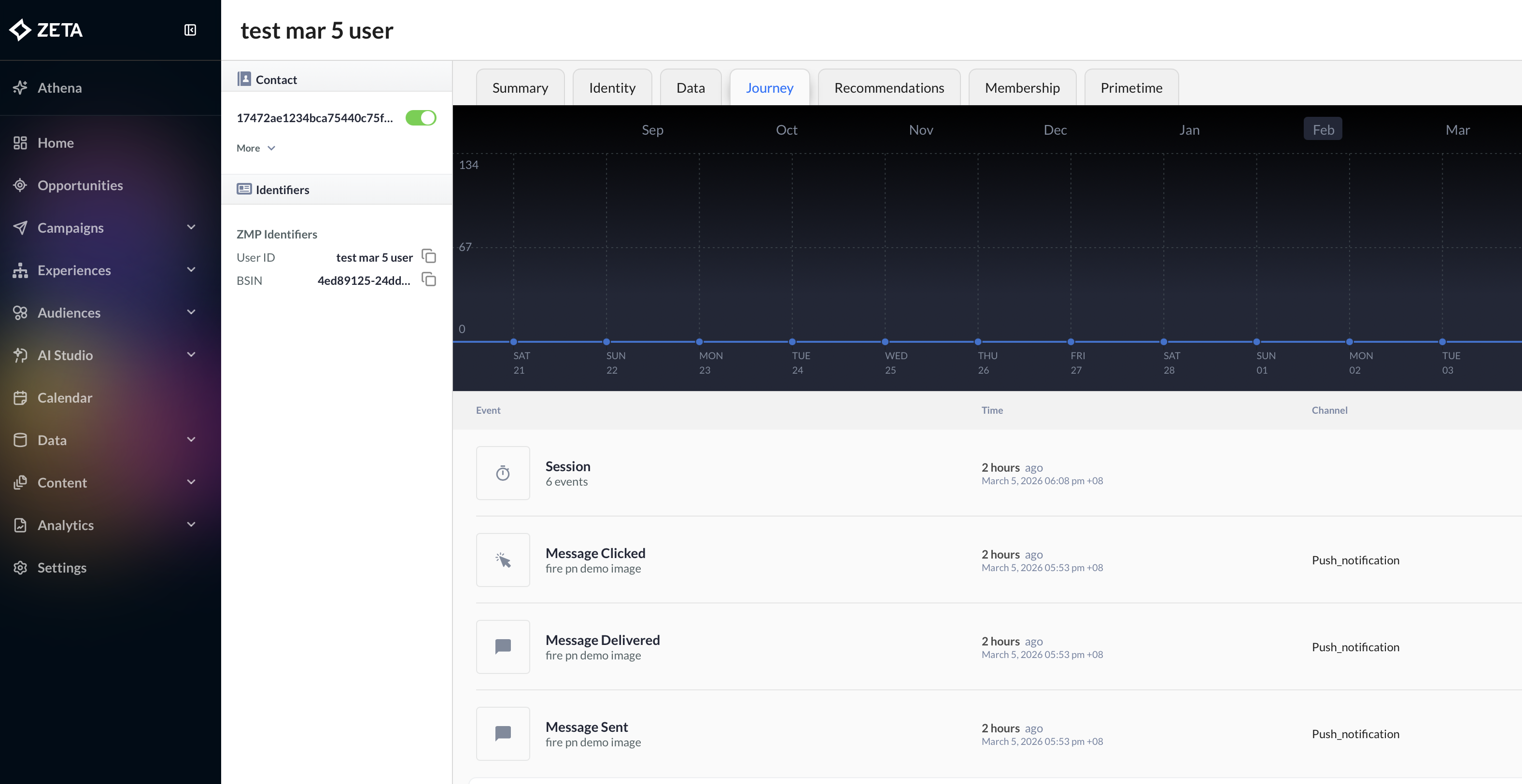Open Athena from the sidebar

pyautogui.click(x=60, y=87)
